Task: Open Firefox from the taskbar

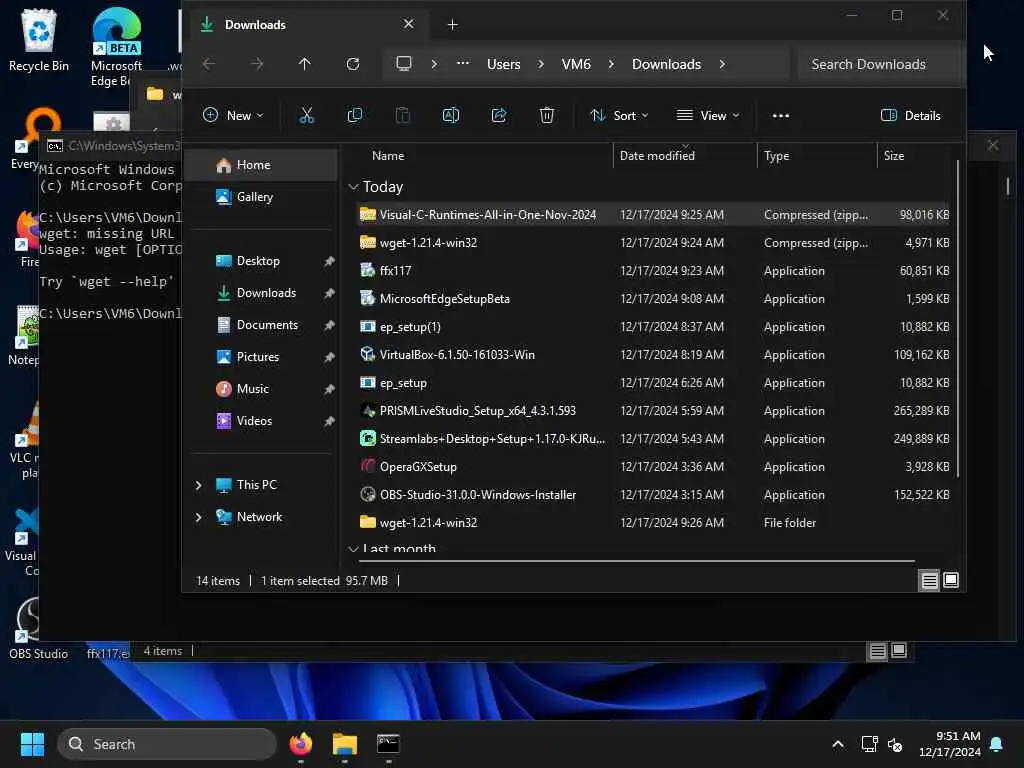Action: click(x=300, y=744)
